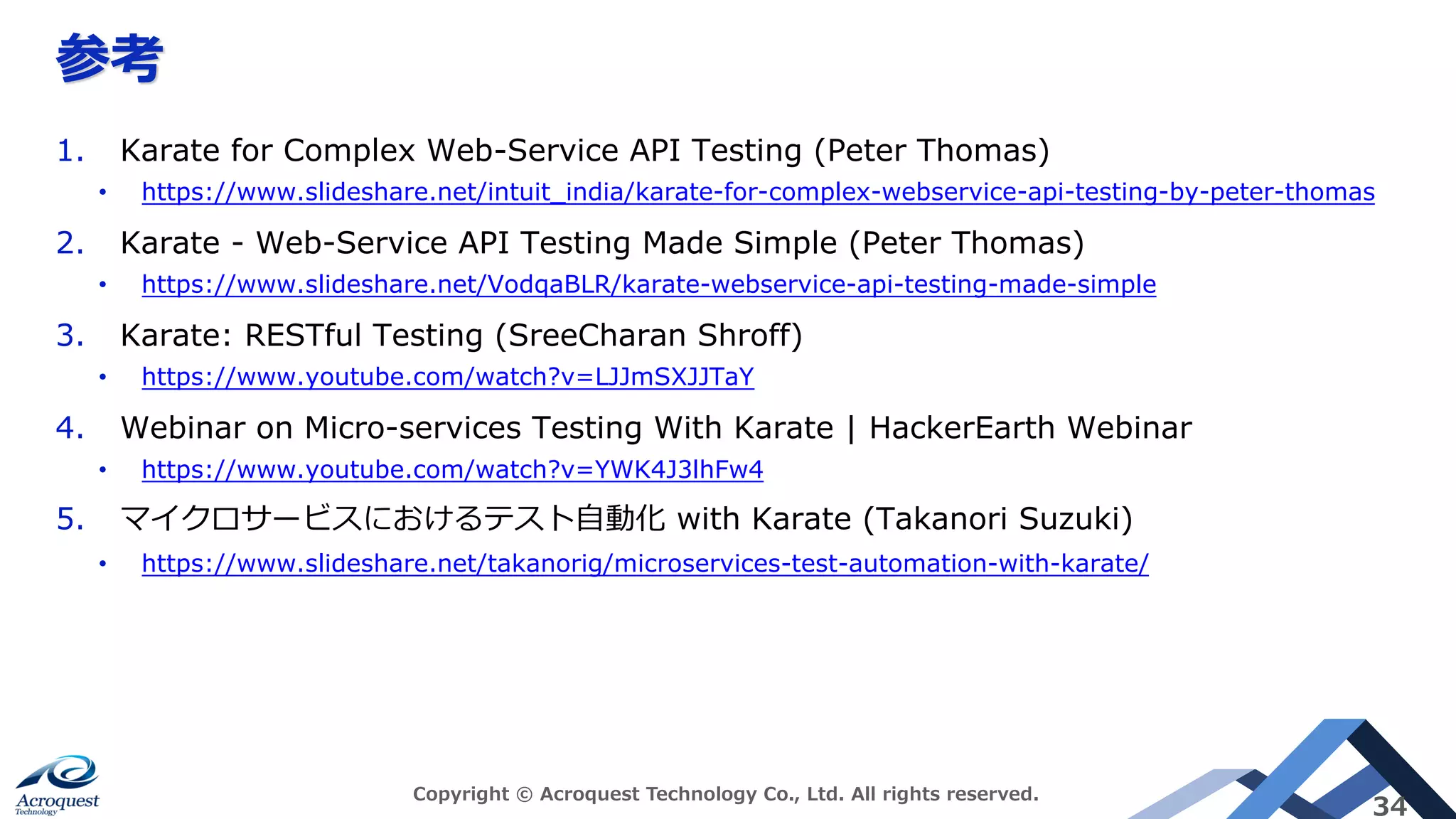Select the title 'Karate - Web-Service API Testing Made Simple'
Image resolution: width=1456 pixels, height=819 pixels.
pos(601,243)
